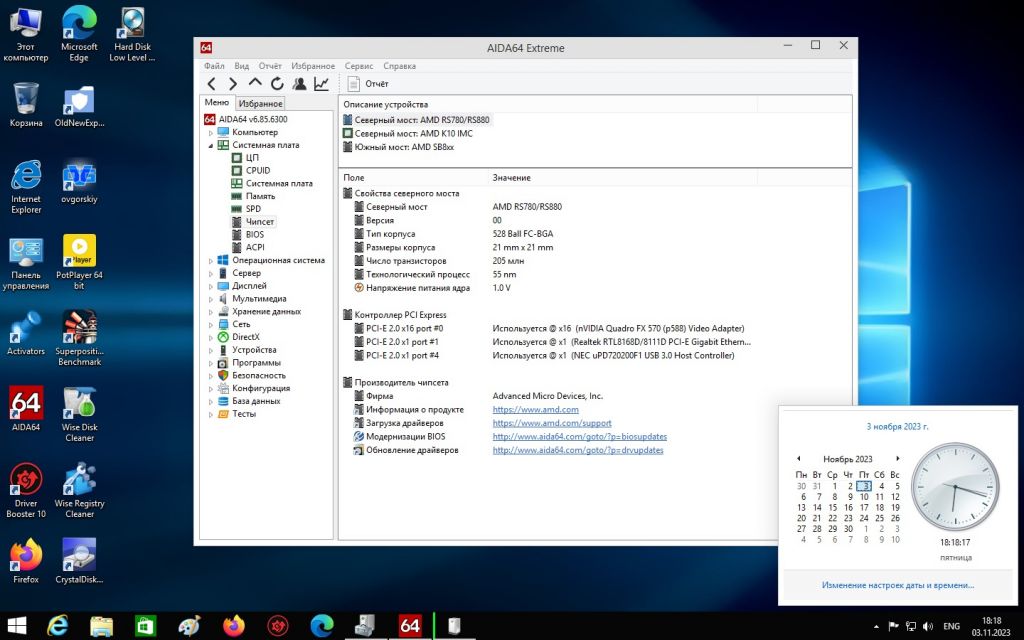
Task: Open CrystalDisk desktop shortcut
Action: tap(79, 561)
